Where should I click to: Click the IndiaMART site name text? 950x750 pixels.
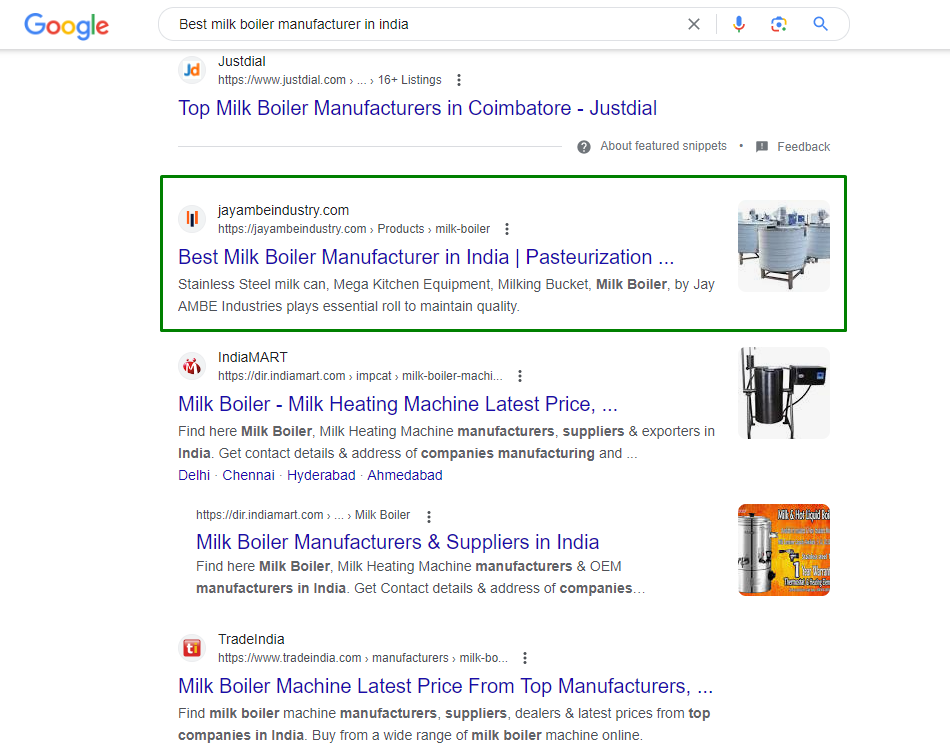point(253,357)
